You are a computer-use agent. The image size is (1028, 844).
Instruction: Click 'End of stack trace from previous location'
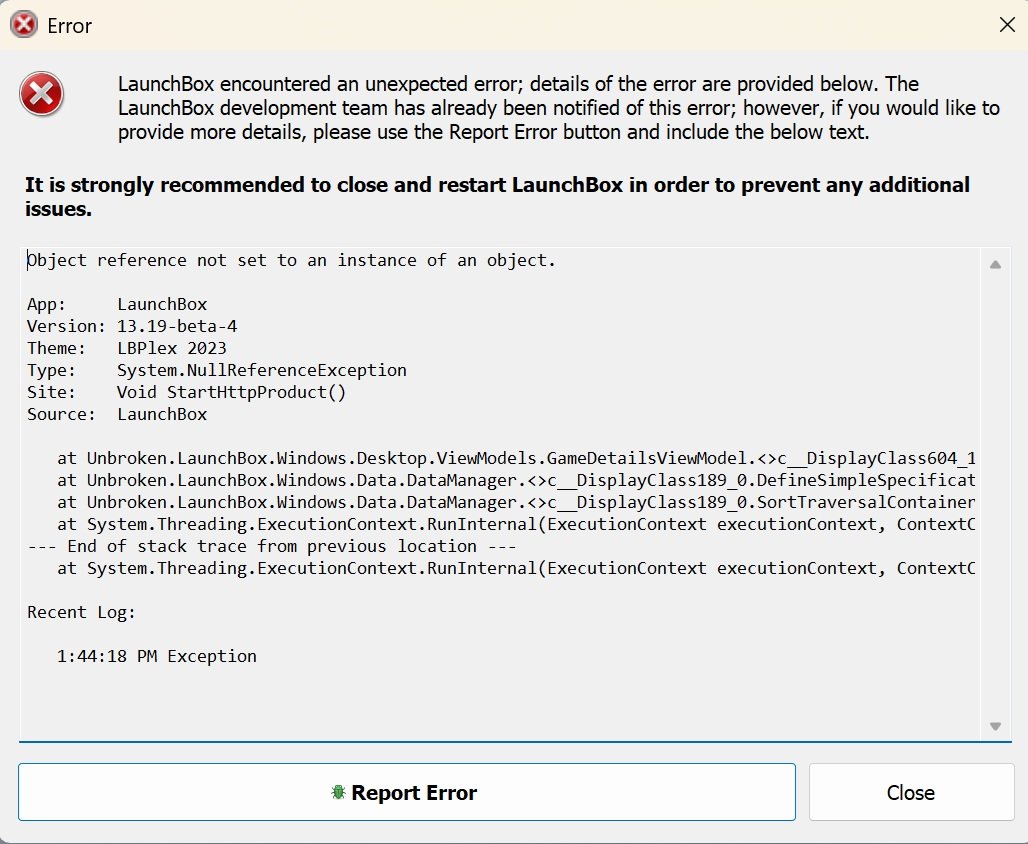click(271, 546)
